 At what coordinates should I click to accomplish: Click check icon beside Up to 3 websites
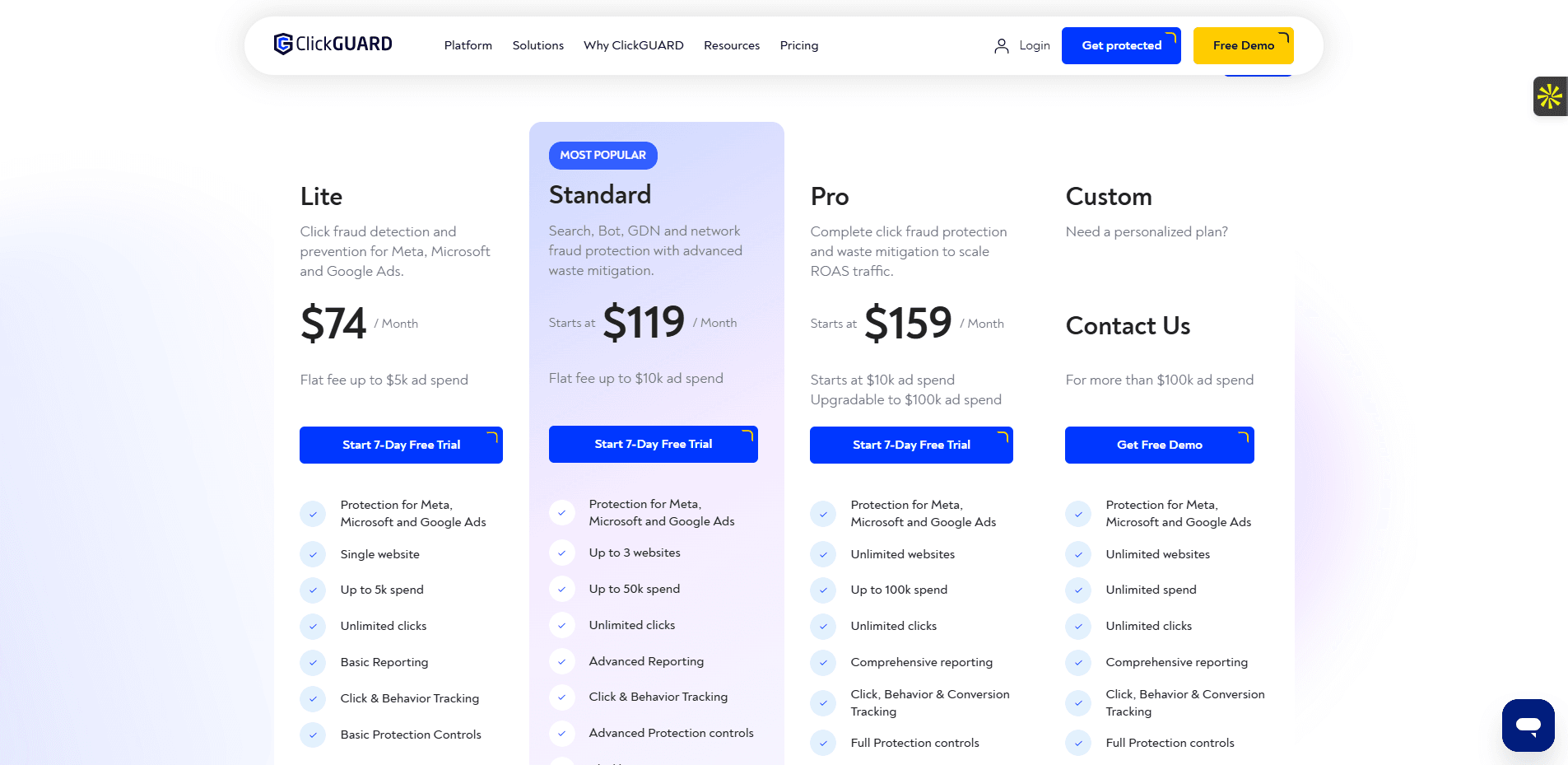coord(561,553)
